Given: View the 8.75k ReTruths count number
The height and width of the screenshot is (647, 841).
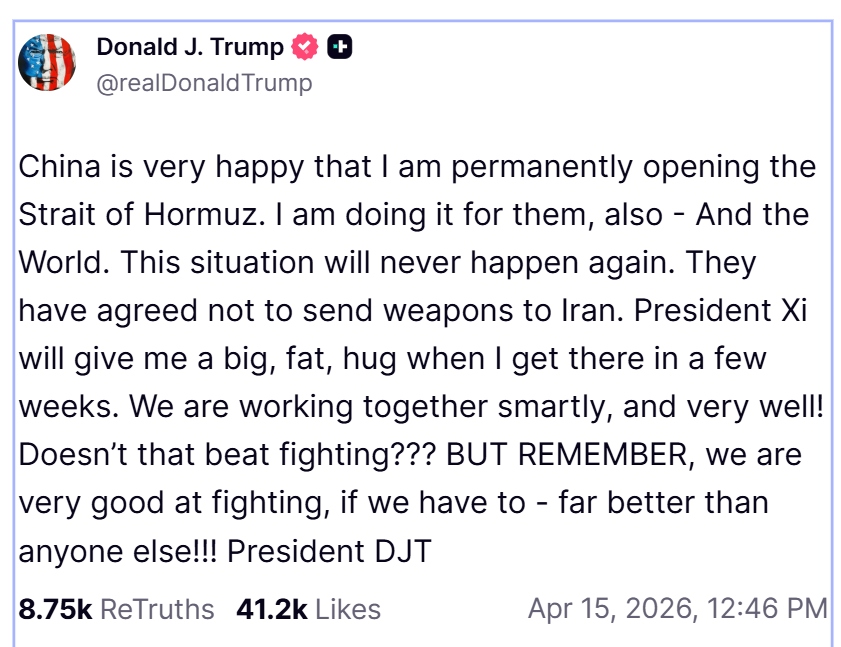Looking at the screenshot, I should (x=55, y=609).
